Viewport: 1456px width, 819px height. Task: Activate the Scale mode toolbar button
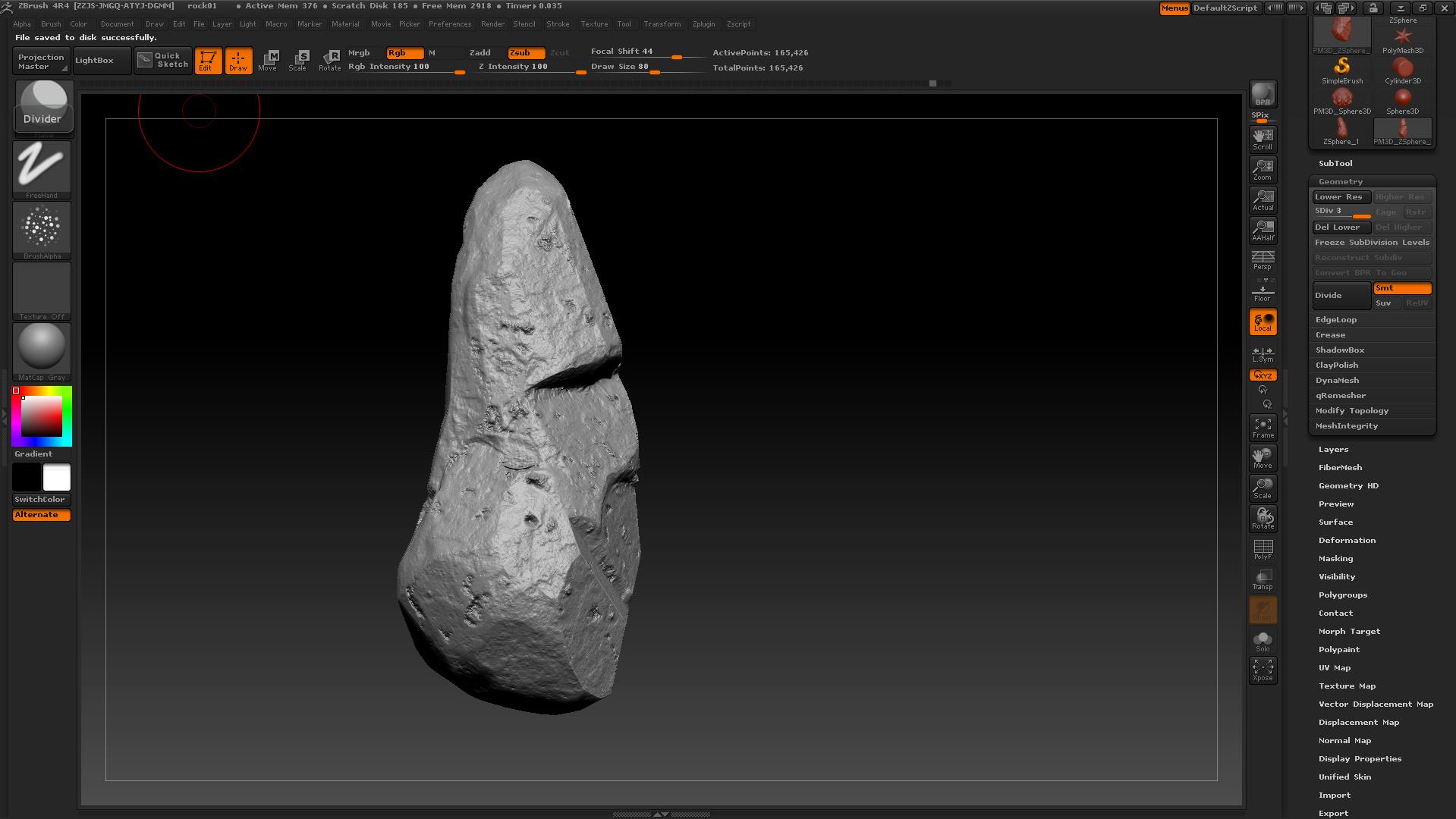(298, 61)
